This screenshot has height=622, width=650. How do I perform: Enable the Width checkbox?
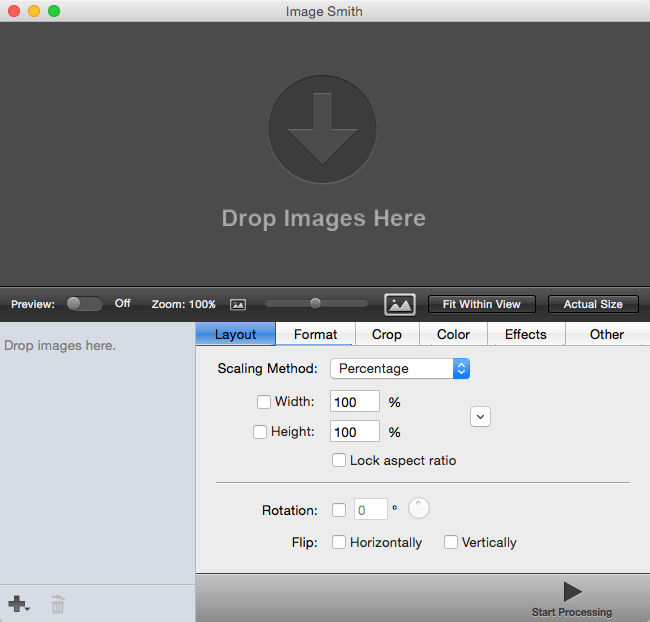tap(264, 402)
